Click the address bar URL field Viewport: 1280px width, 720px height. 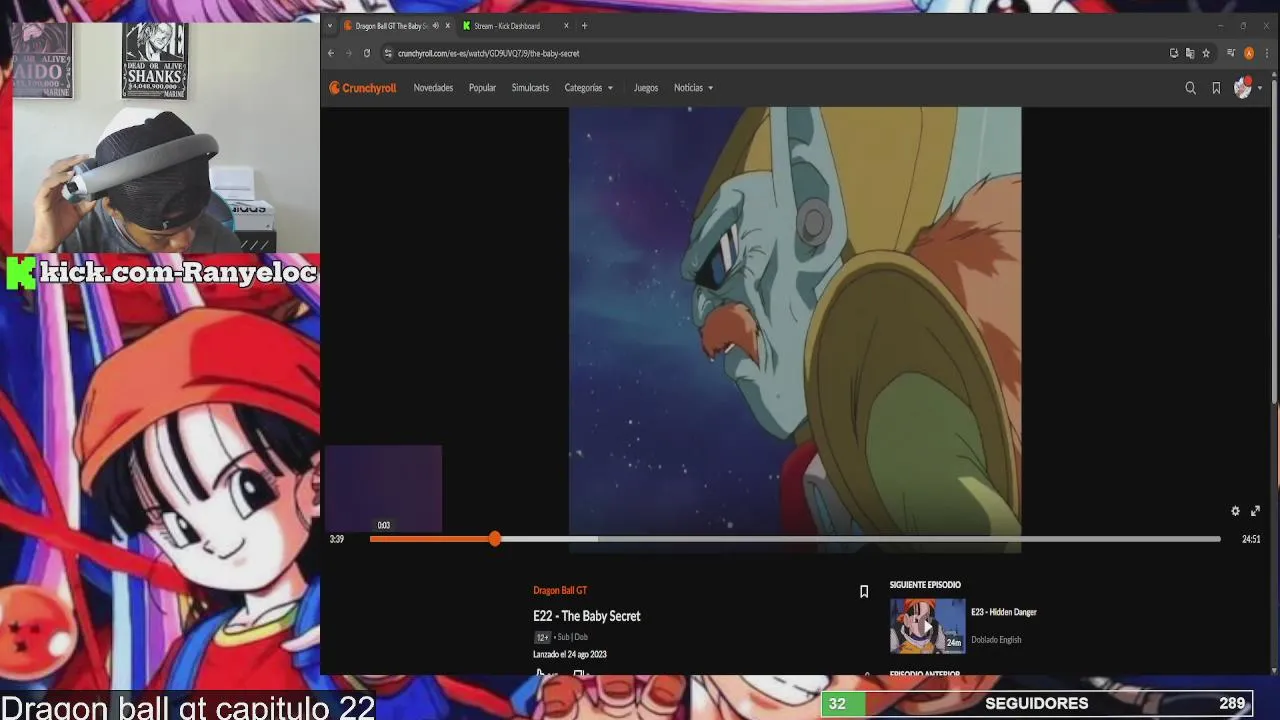pyautogui.click(x=775, y=53)
